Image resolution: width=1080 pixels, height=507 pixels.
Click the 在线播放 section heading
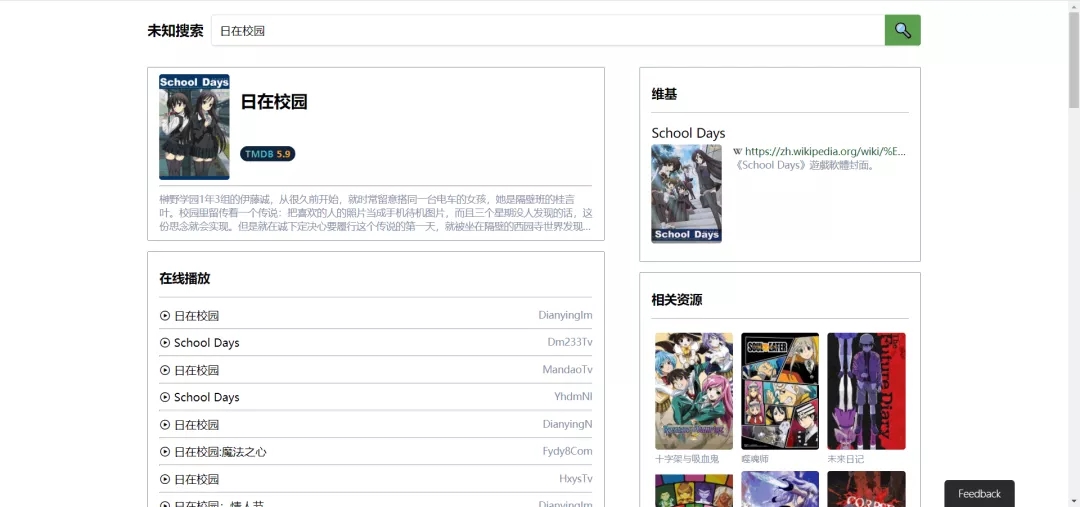[x=185, y=278]
